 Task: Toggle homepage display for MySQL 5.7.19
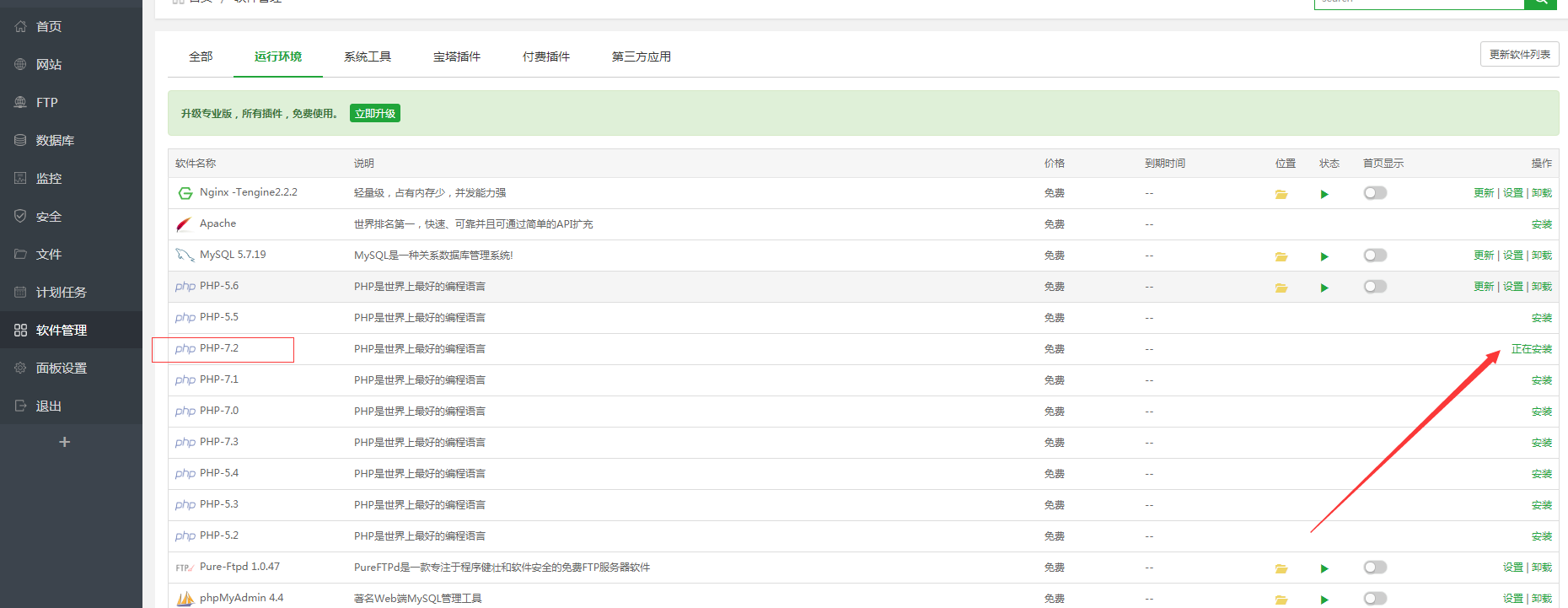(1375, 256)
